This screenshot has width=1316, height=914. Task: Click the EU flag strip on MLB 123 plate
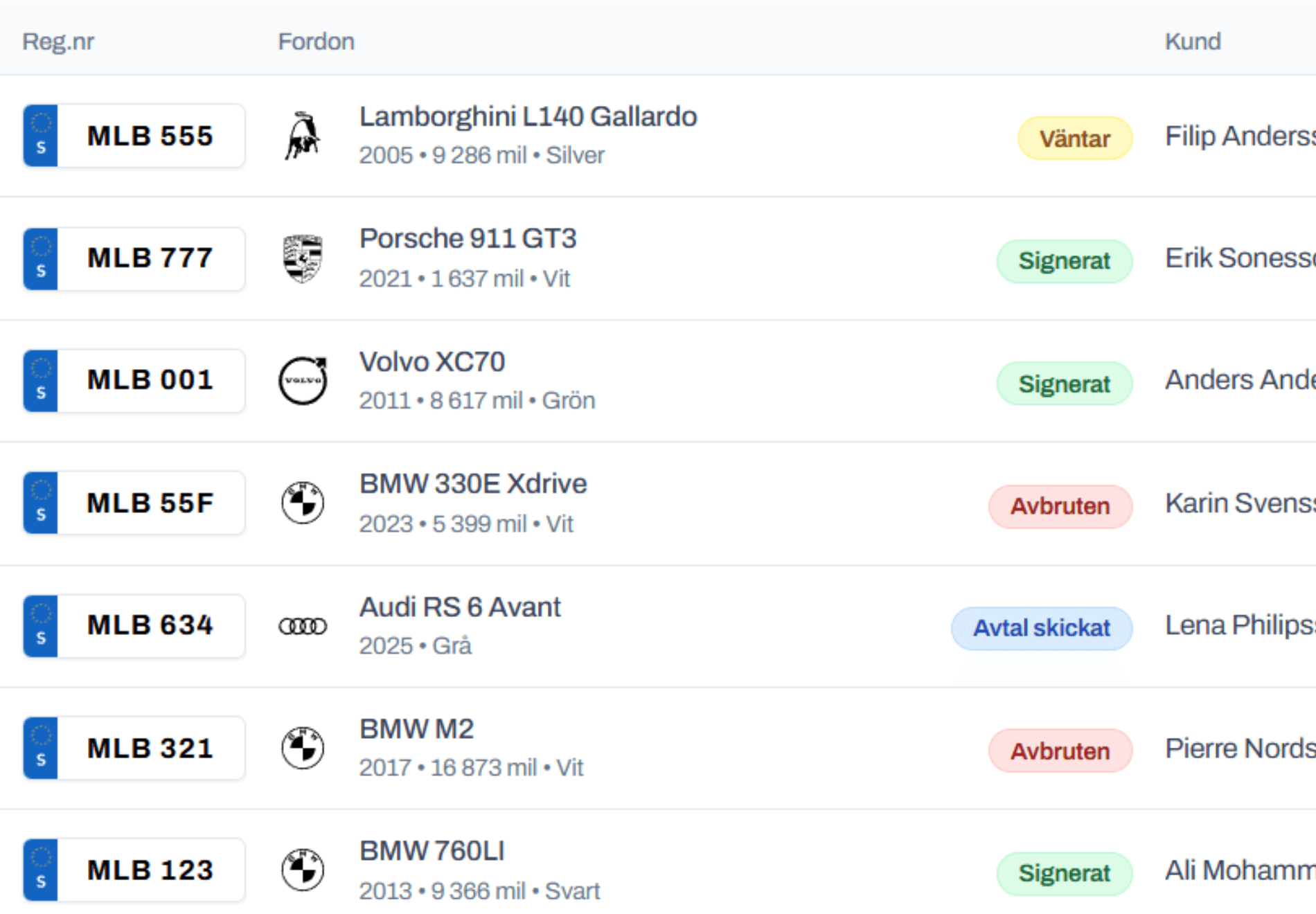pos(41,870)
